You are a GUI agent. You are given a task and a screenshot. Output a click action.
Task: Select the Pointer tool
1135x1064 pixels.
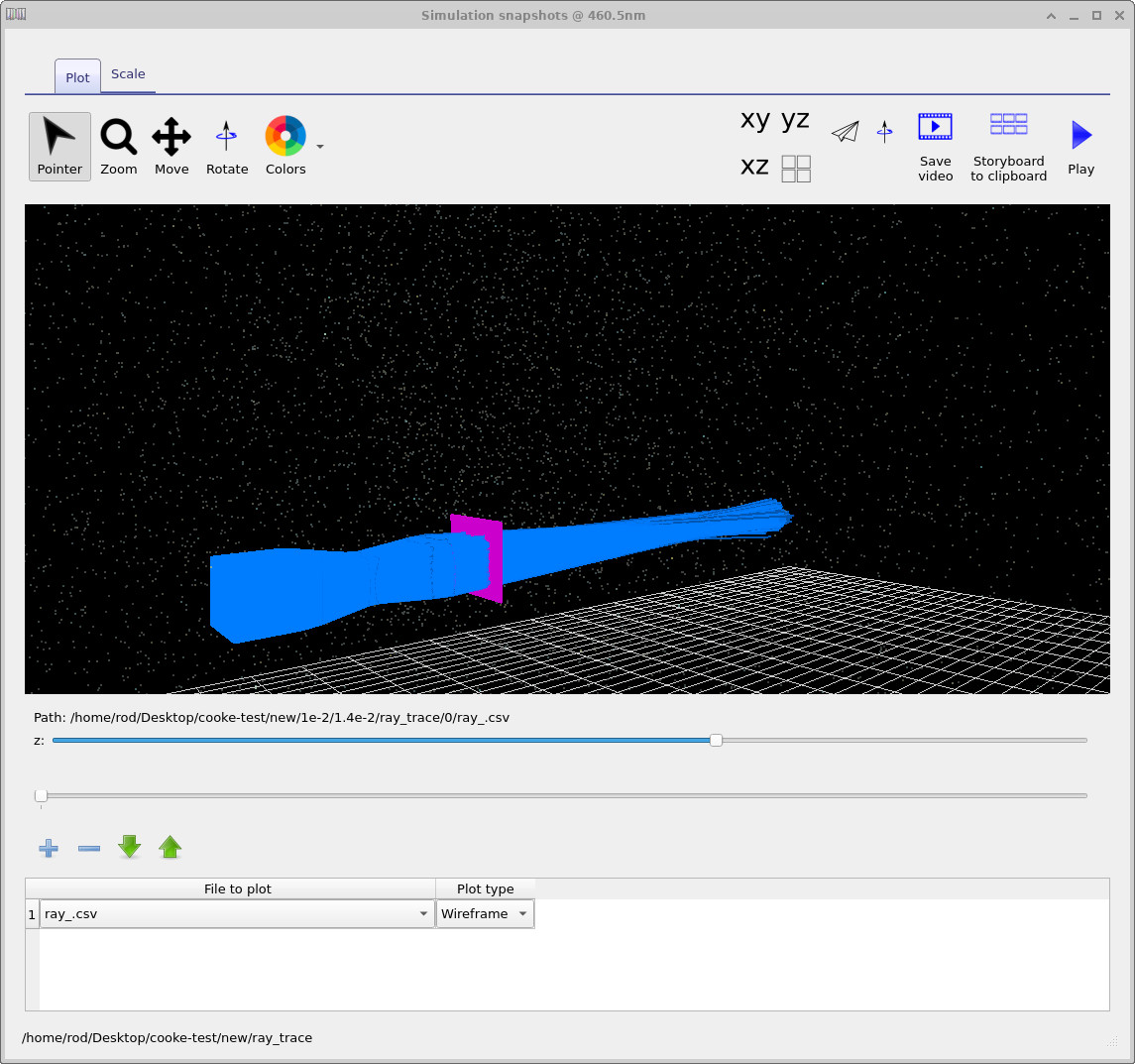59,146
